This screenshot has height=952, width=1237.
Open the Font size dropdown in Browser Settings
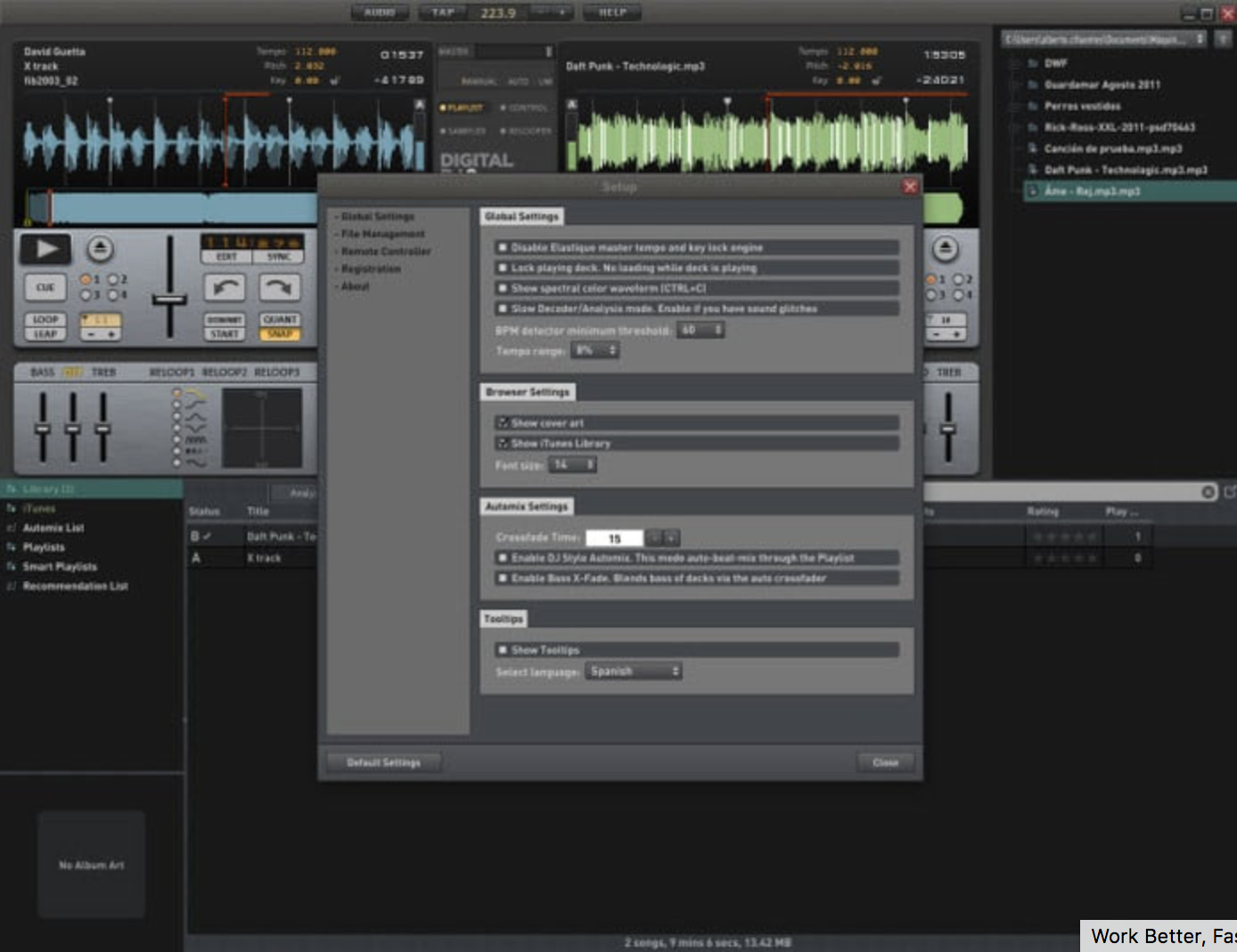[x=571, y=464]
